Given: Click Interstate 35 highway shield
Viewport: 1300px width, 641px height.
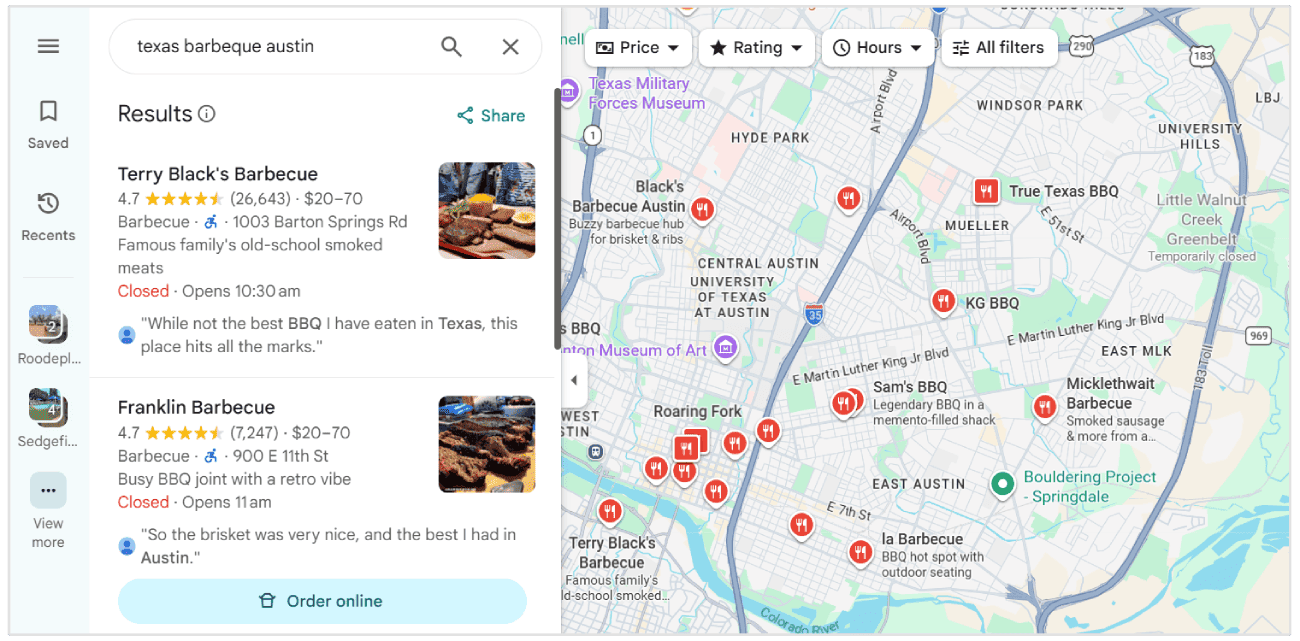Looking at the screenshot, I should (x=814, y=314).
